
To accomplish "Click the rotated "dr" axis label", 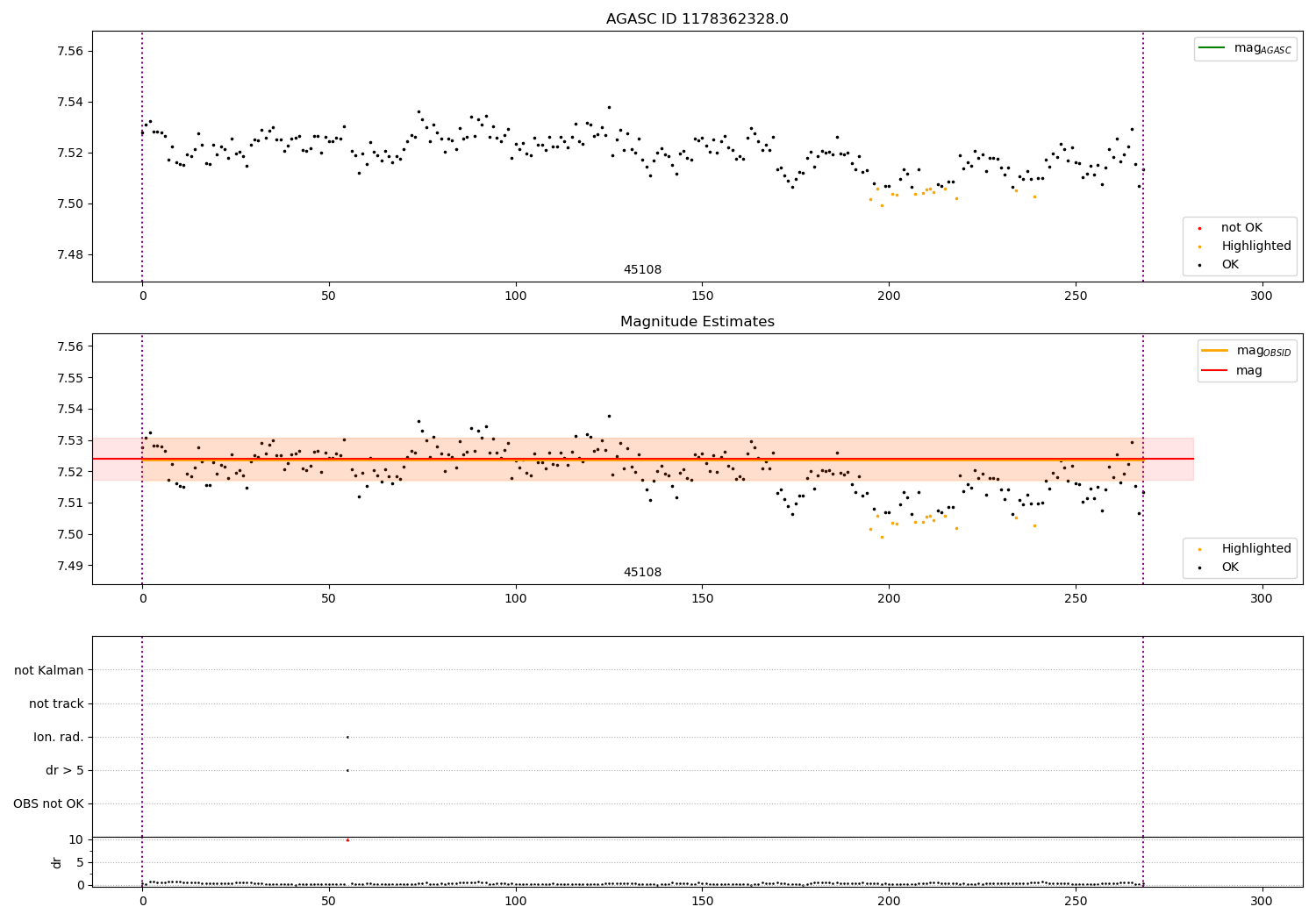I will [x=57, y=862].
